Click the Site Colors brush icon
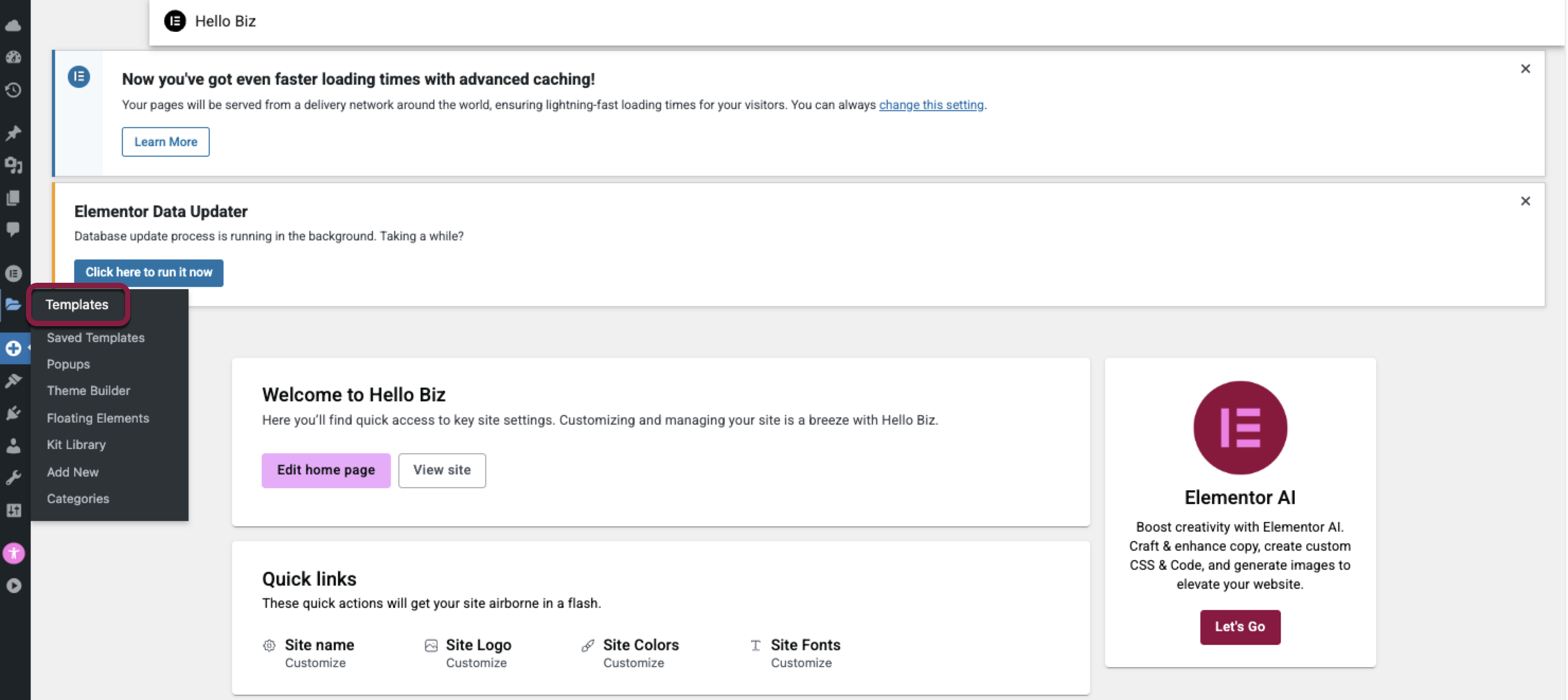Image resolution: width=1568 pixels, height=700 pixels. tap(587, 645)
